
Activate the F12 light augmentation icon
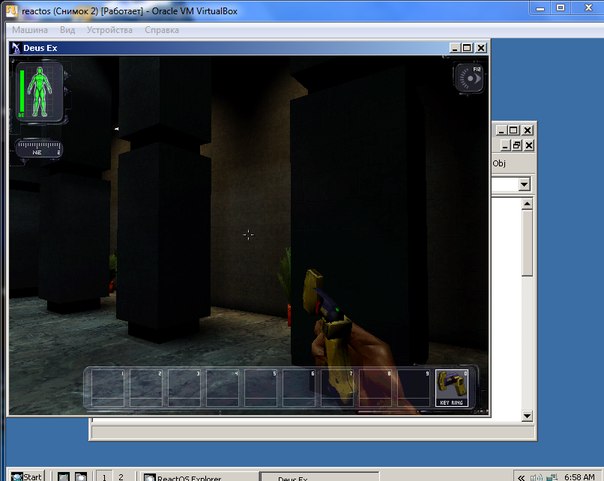tap(470, 78)
